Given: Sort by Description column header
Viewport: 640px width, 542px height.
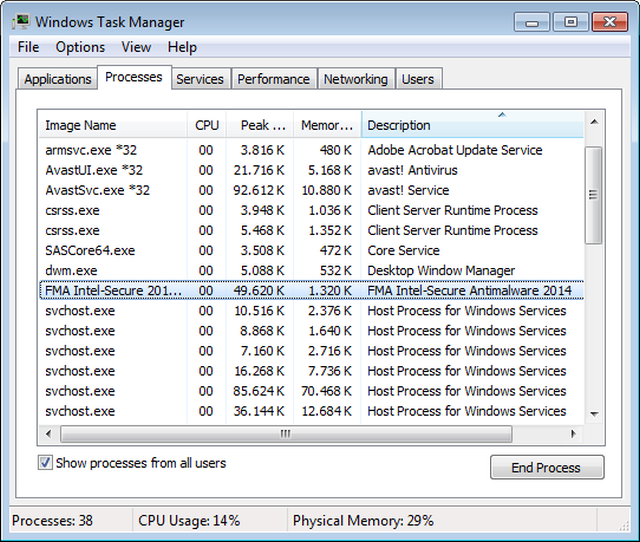Looking at the screenshot, I should click(472, 125).
